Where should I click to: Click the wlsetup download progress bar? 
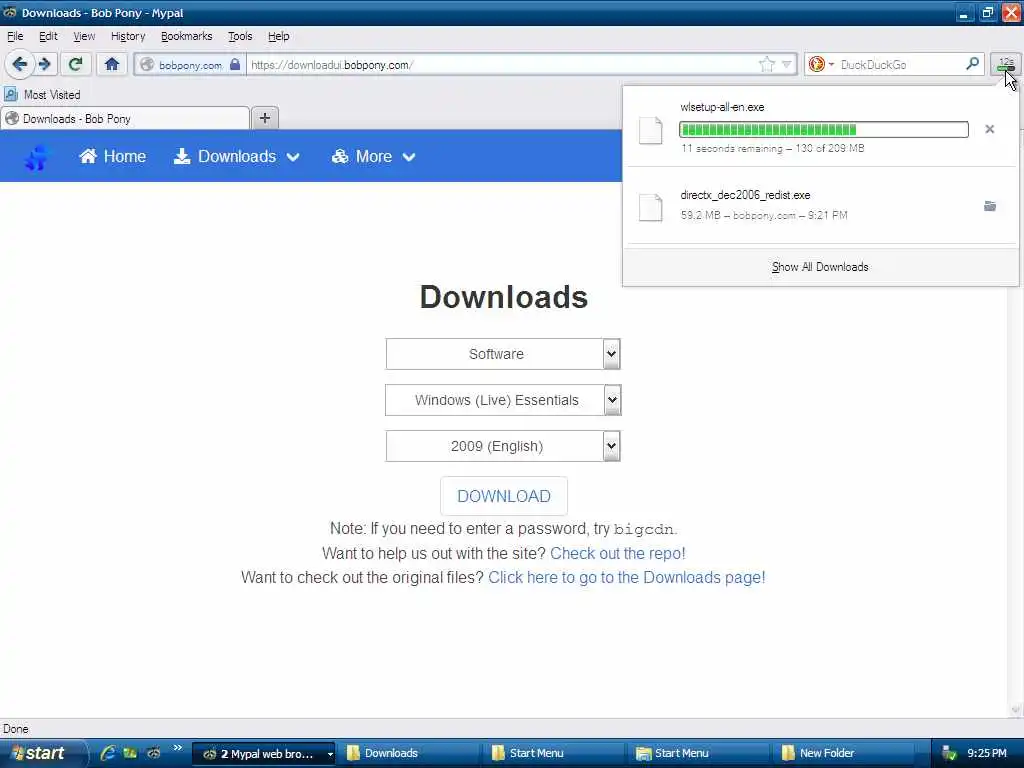tap(824, 129)
